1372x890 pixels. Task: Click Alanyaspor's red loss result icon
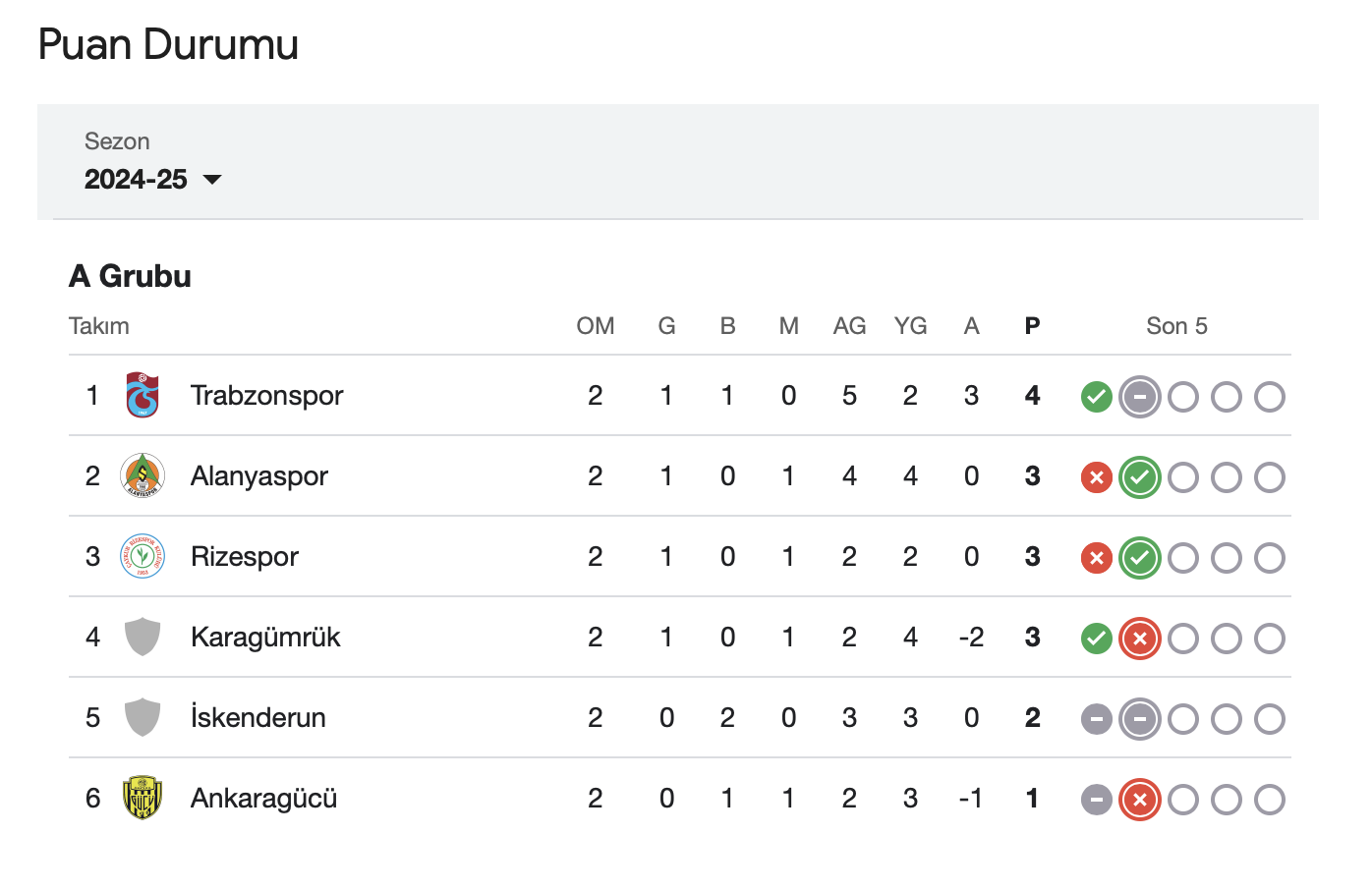(1096, 477)
